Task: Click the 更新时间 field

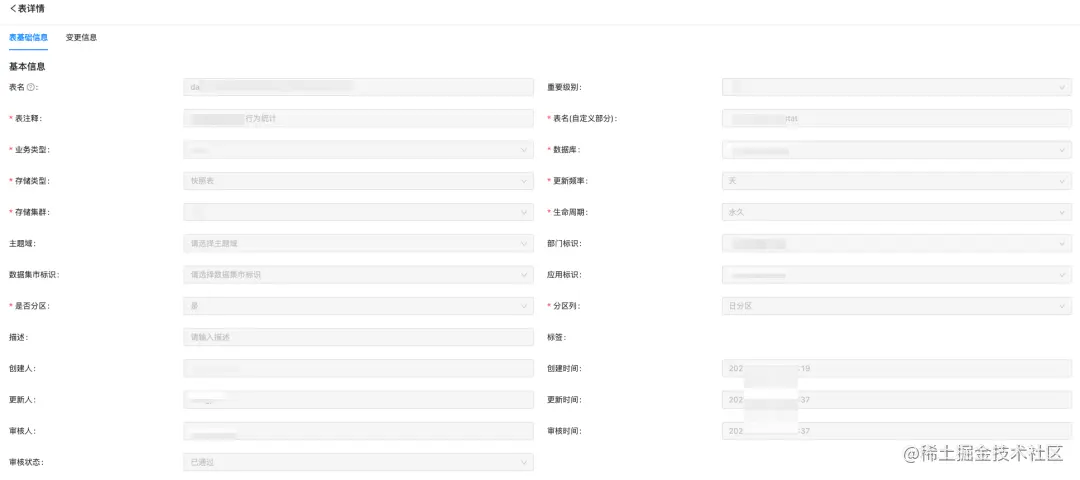Action: point(897,399)
